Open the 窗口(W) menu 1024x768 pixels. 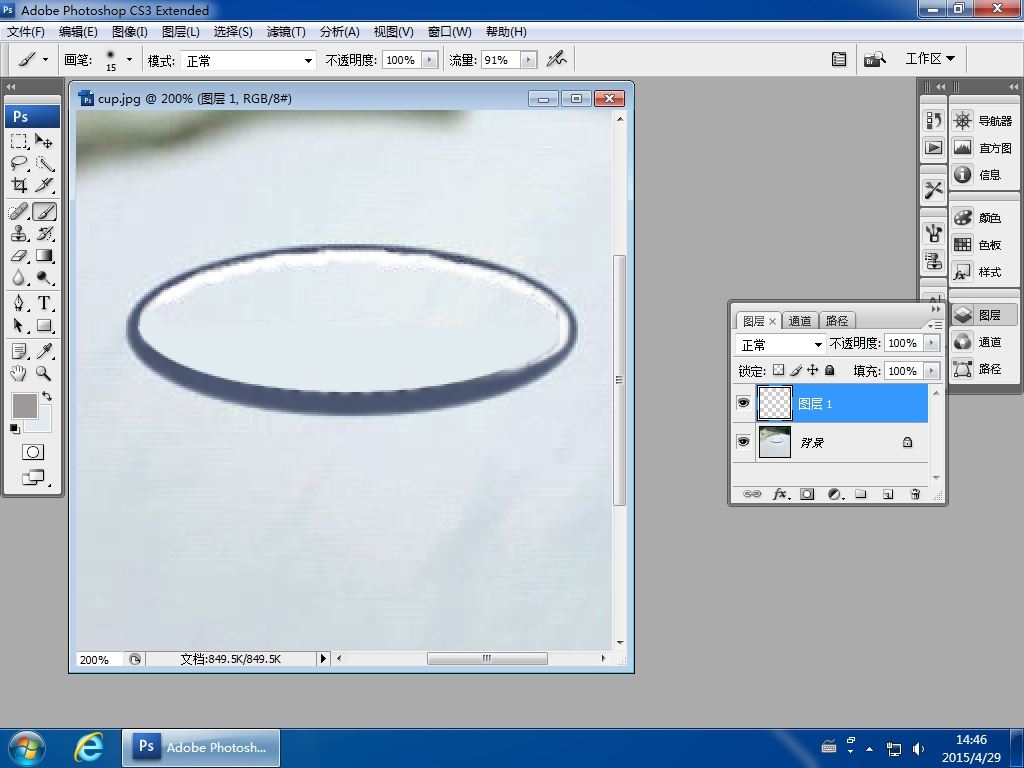(449, 31)
